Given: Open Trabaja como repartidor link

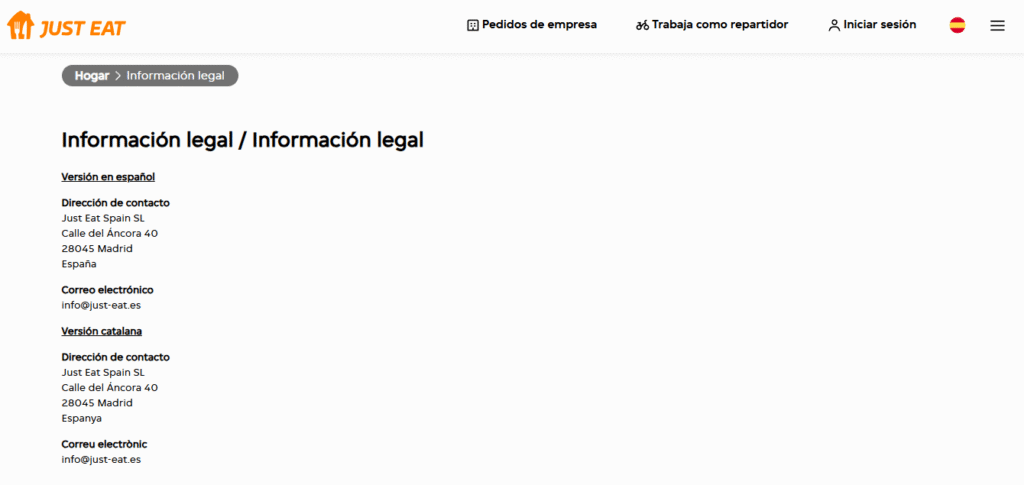Looking at the screenshot, I should (712, 25).
